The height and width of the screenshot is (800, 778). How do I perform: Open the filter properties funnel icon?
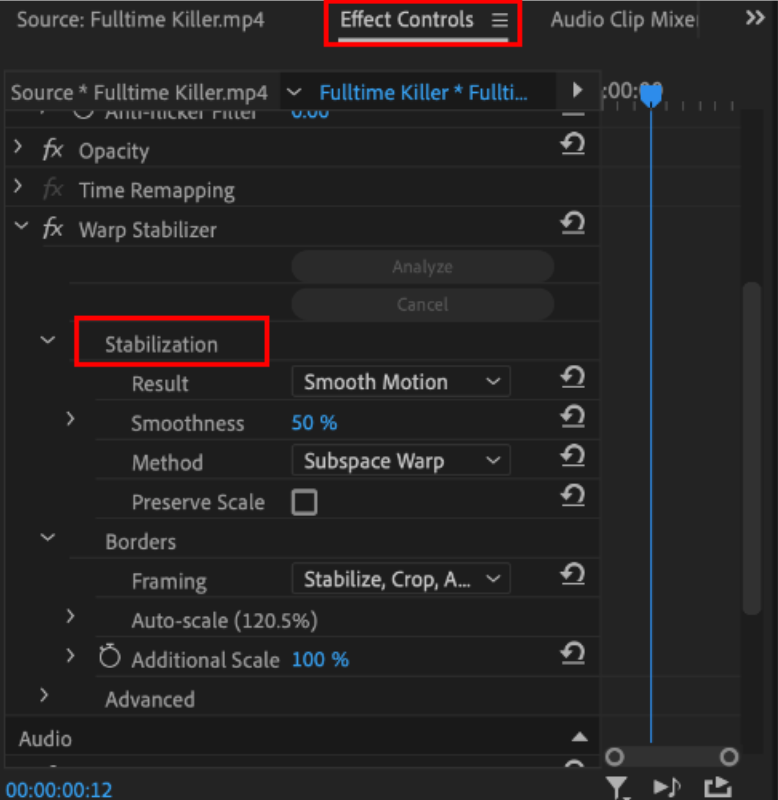pyautogui.click(x=618, y=787)
